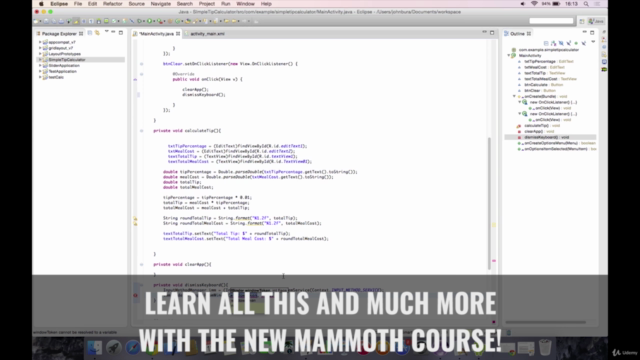Switch to the activity_main.xml tab
The image size is (640, 360).
pos(207,33)
